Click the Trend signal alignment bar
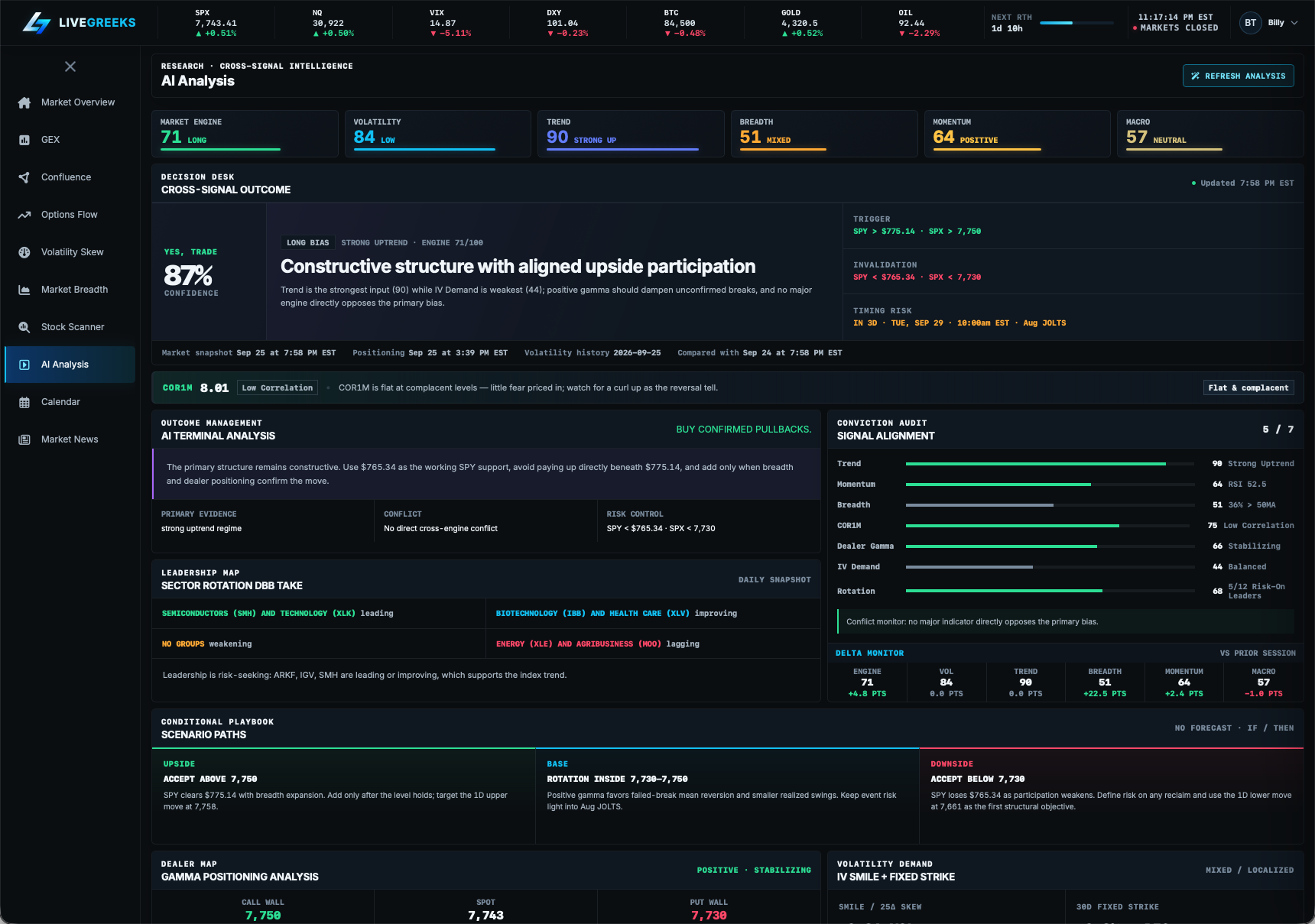The image size is (1315, 924). pyautogui.click(x=1050, y=464)
